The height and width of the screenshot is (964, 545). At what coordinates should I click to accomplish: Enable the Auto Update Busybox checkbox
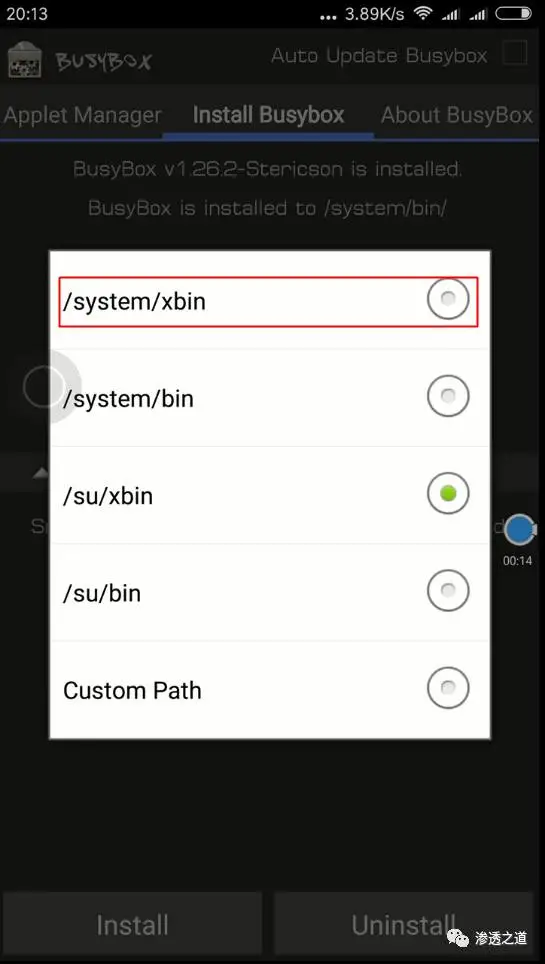[514, 53]
